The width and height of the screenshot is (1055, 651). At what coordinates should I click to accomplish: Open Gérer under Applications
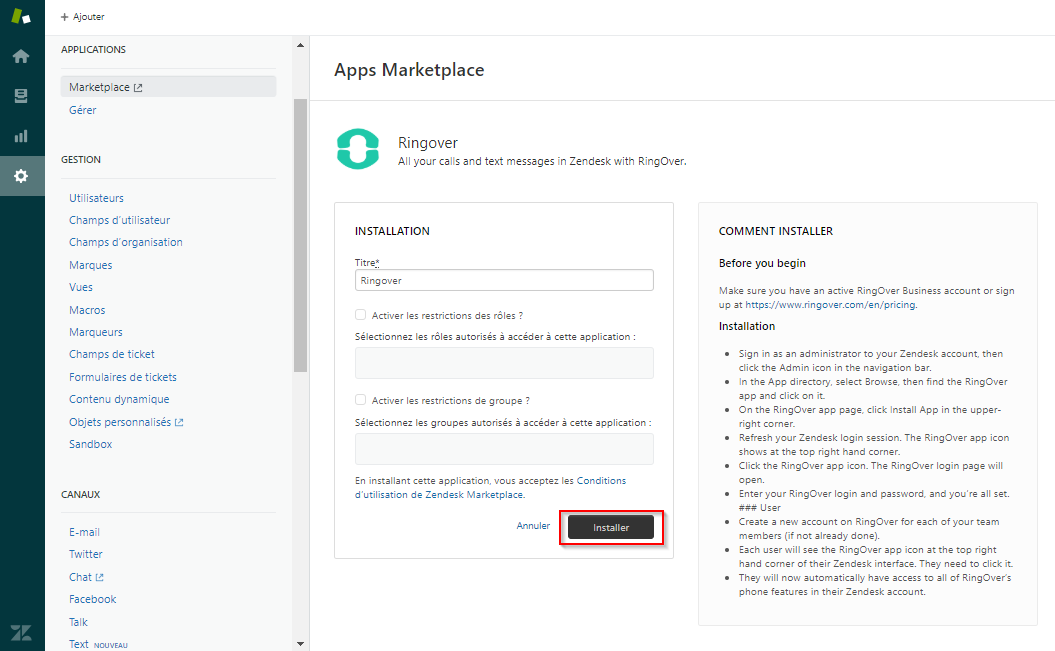[x=83, y=110]
